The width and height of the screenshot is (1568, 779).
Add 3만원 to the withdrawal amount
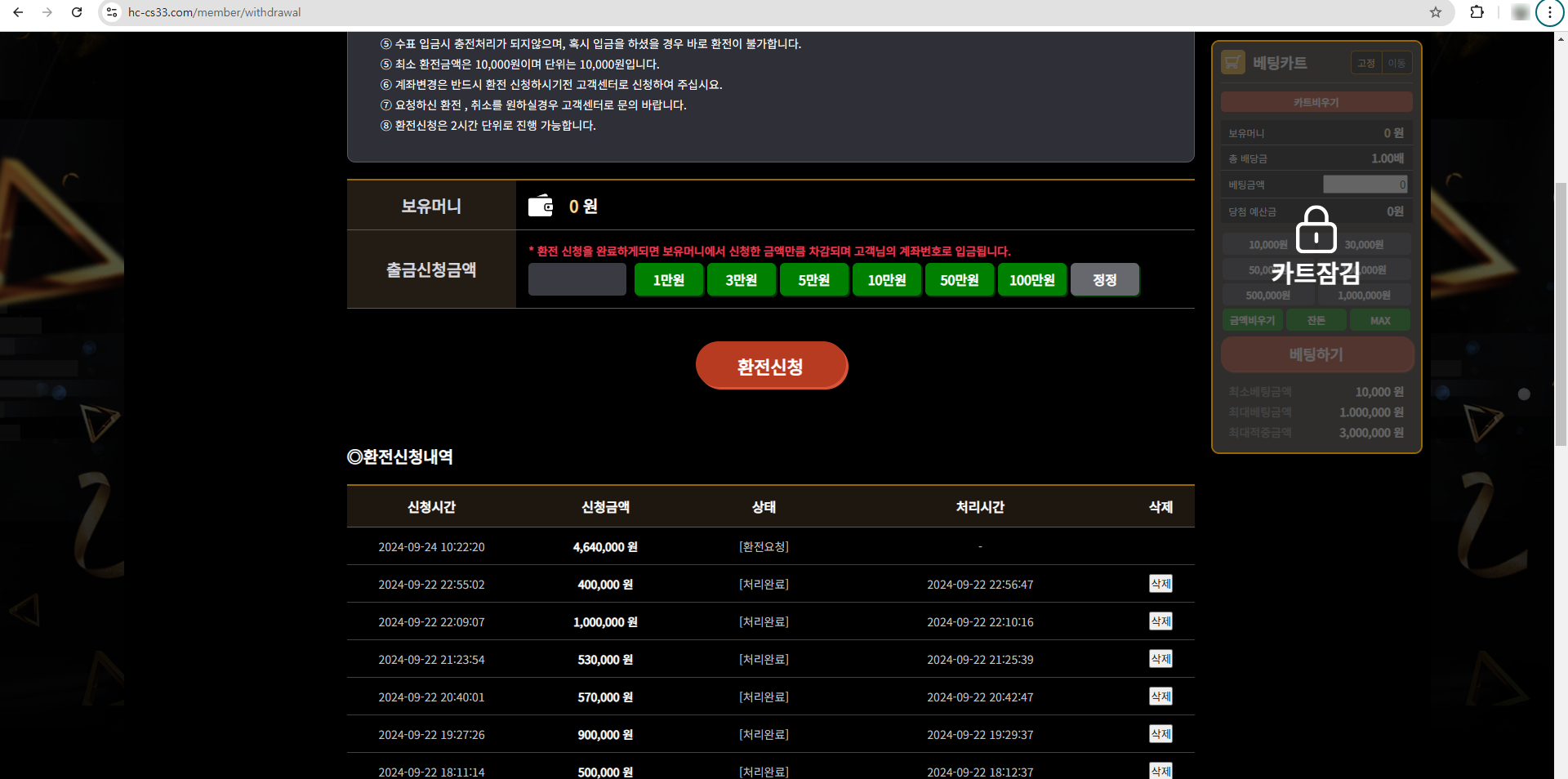click(742, 280)
